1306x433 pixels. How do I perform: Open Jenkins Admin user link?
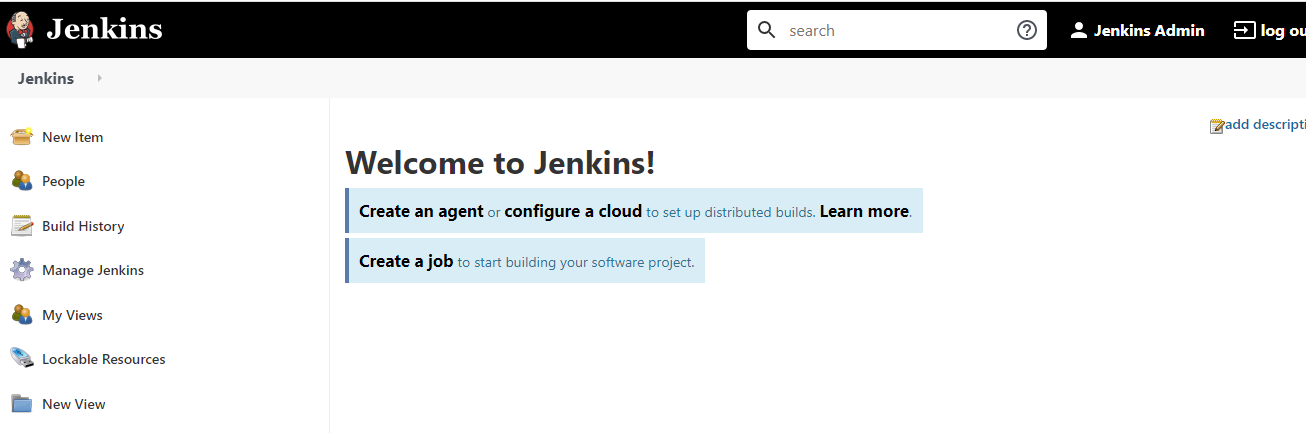click(x=1149, y=30)
